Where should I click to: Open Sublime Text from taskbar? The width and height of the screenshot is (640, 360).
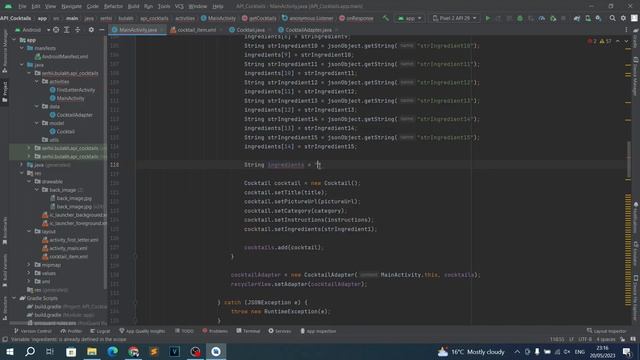click(154, 351)
